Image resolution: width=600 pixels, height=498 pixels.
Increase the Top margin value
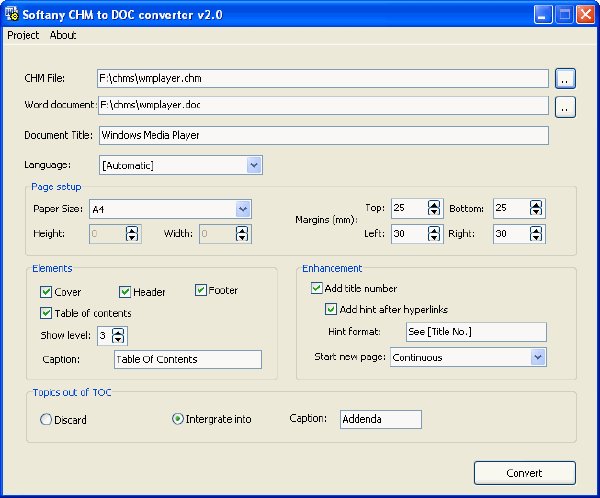434,204
